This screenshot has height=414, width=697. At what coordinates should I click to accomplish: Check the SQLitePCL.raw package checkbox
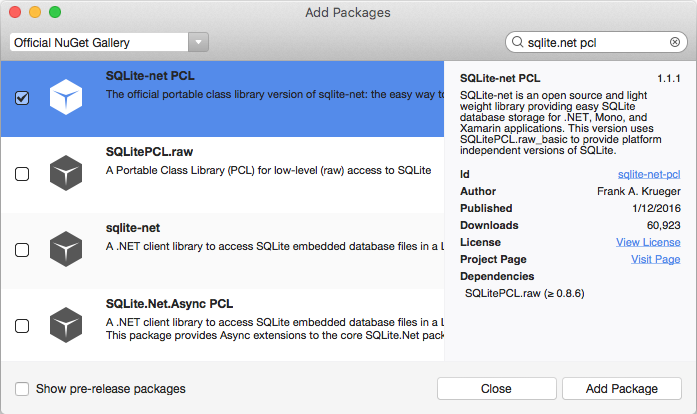[x=22, y=173]
